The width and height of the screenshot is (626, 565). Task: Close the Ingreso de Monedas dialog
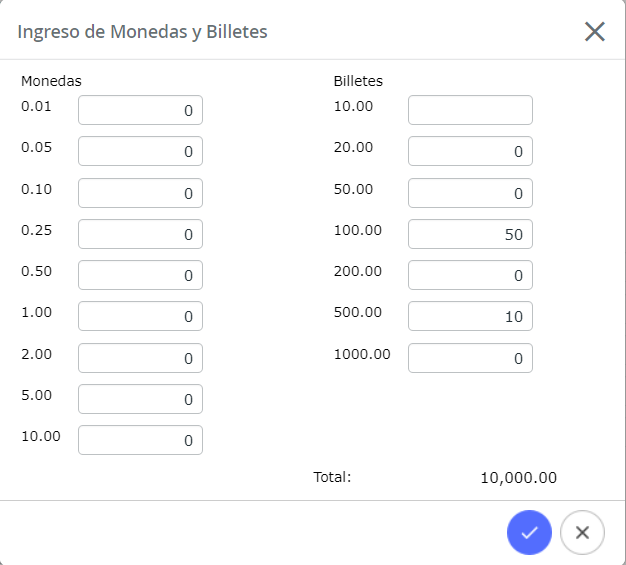click(x=595, y=32)
